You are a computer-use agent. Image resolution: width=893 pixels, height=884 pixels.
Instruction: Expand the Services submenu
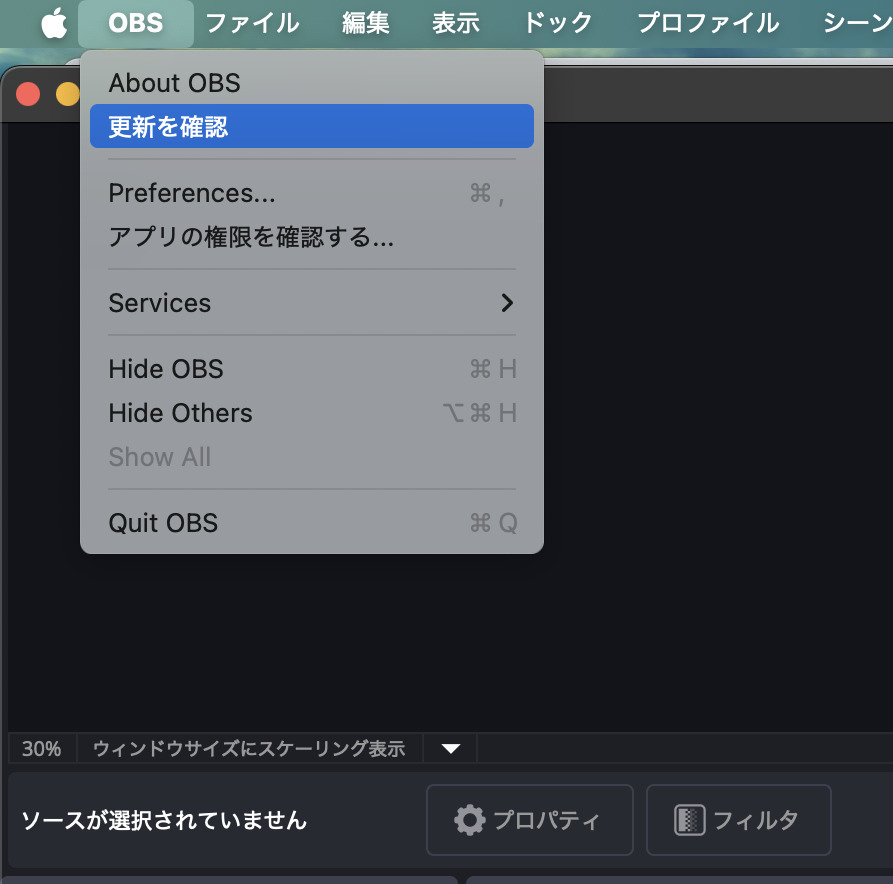312,303
